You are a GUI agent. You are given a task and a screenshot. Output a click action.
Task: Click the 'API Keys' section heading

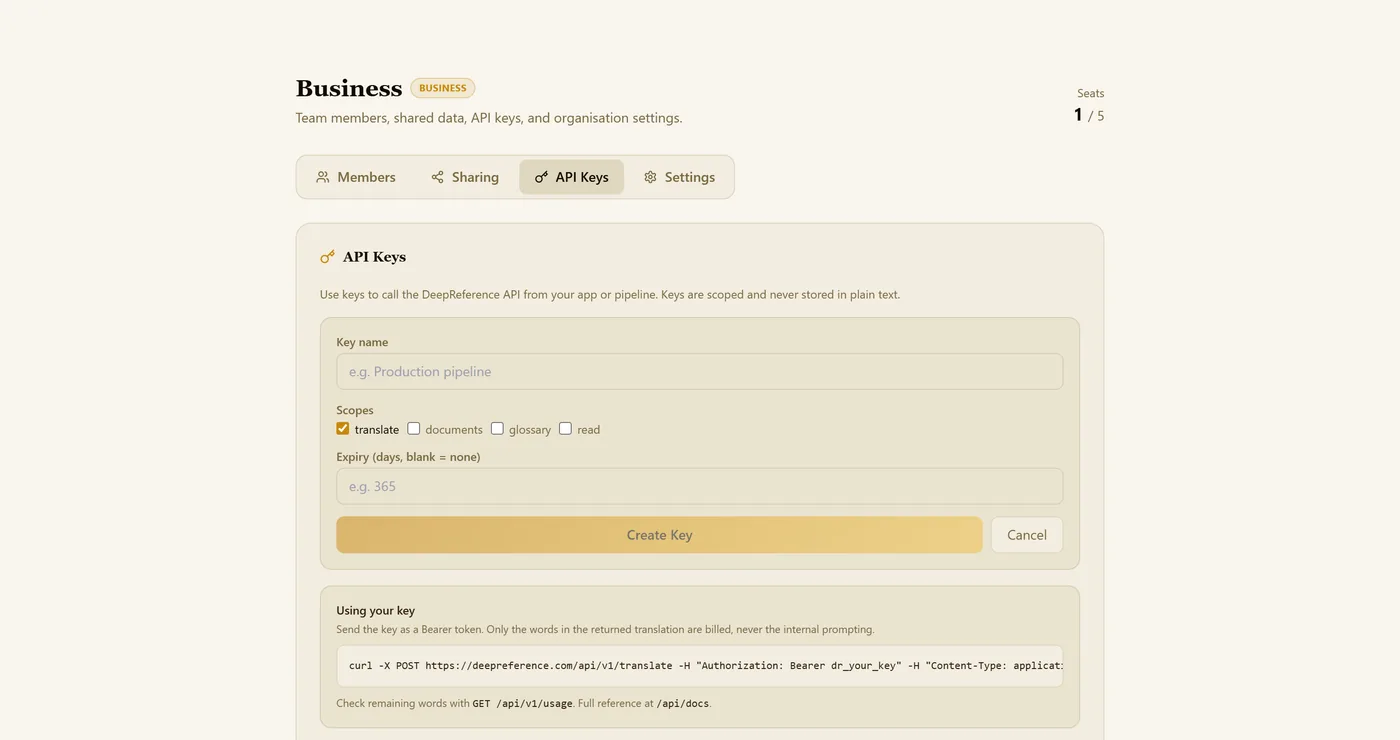coord(374,257)
